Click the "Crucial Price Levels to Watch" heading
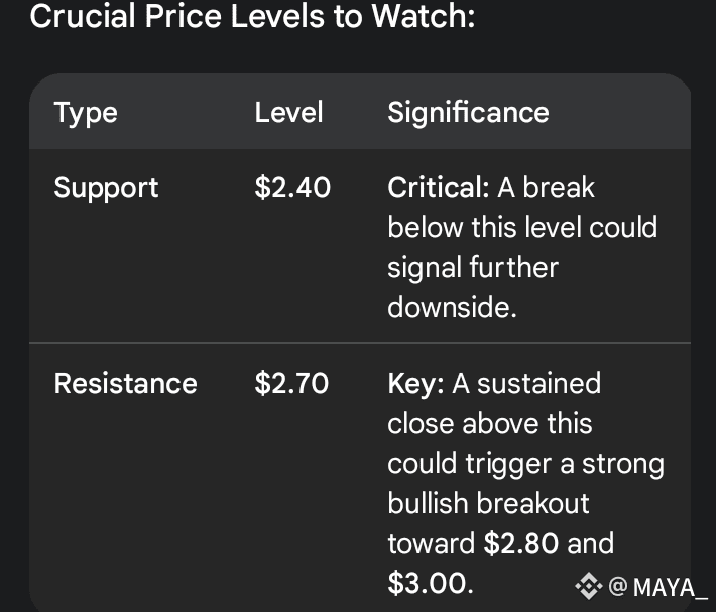This screenshot has width=716, height=612. [x=253, y=18]
